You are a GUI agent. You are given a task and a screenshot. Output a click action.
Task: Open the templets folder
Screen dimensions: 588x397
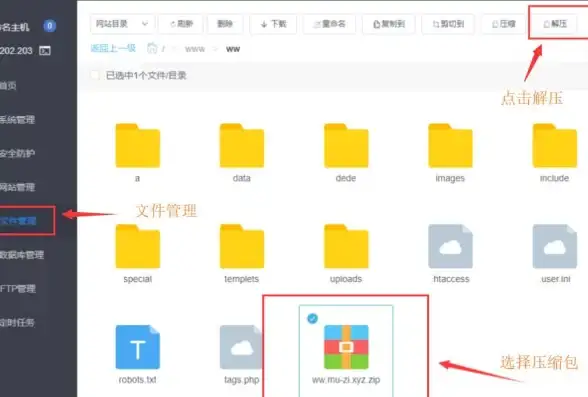[242, 246]
